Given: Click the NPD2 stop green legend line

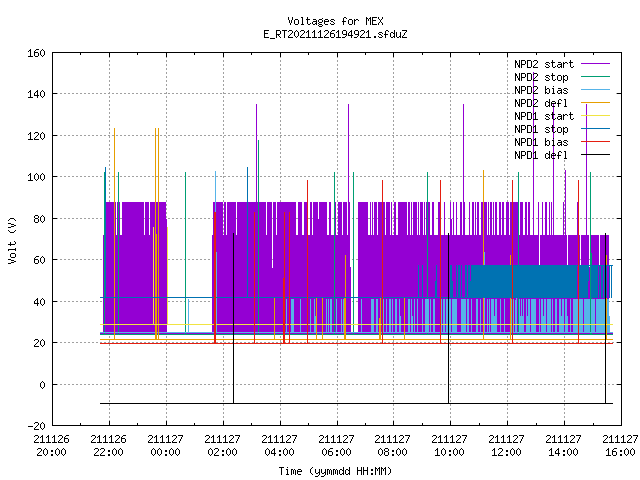Looking at the screenshot, I should [x=595, y=77].
